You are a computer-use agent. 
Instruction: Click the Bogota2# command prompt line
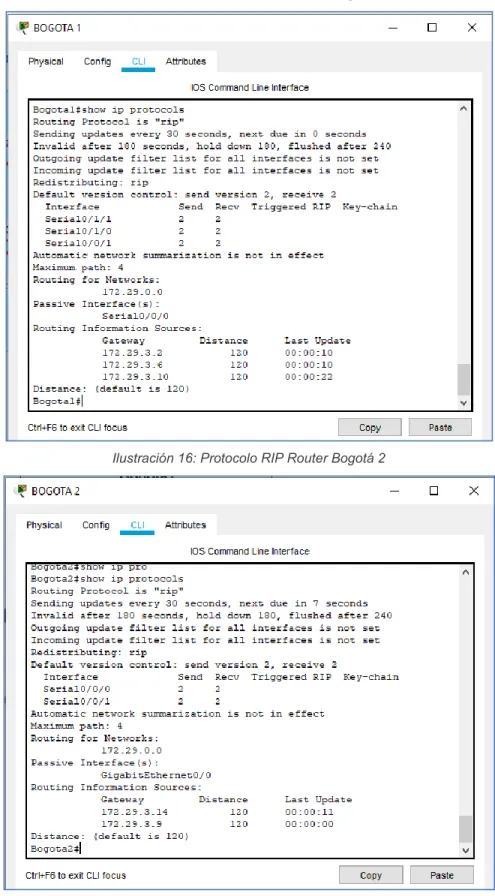pyautogui.click(x=55, y=849)
